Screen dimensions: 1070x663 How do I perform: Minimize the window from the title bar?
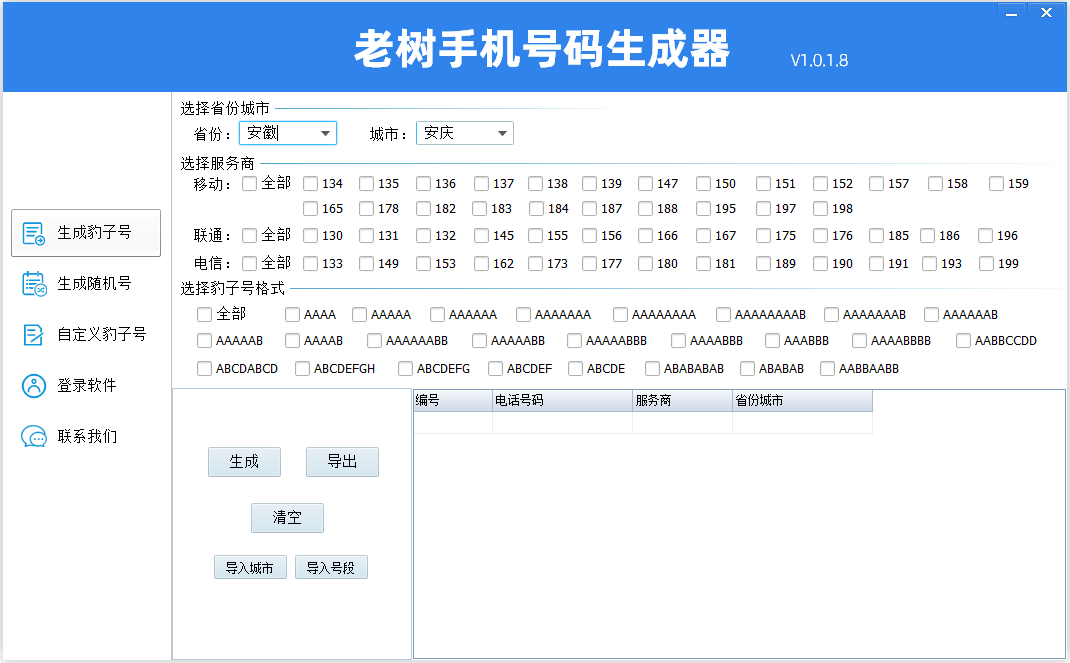[x=1011, y=12]
